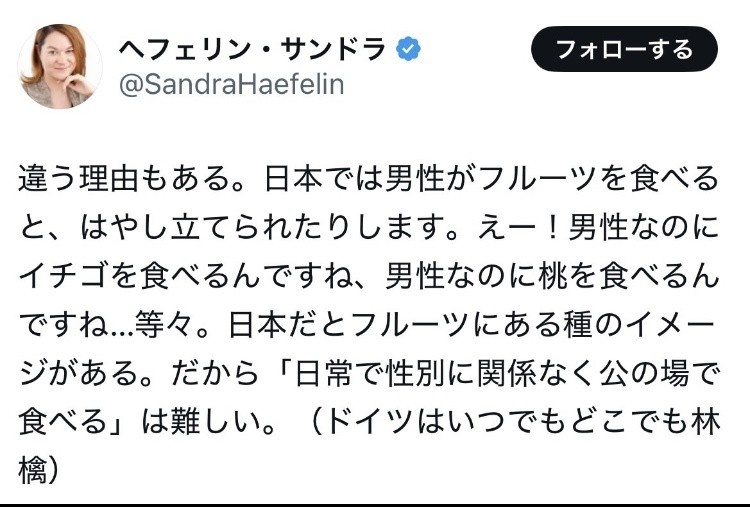750x507 pixels.
Task: Open Sandra Haefelin's profile photo
Action: pyautogui.click(x=60, y=66)
